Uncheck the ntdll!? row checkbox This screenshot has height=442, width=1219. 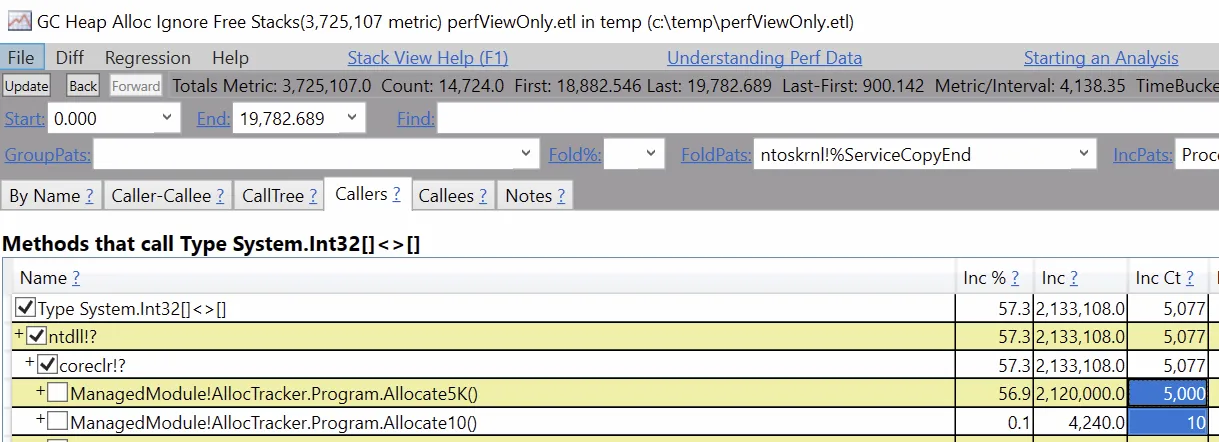(x=37, y=337)
